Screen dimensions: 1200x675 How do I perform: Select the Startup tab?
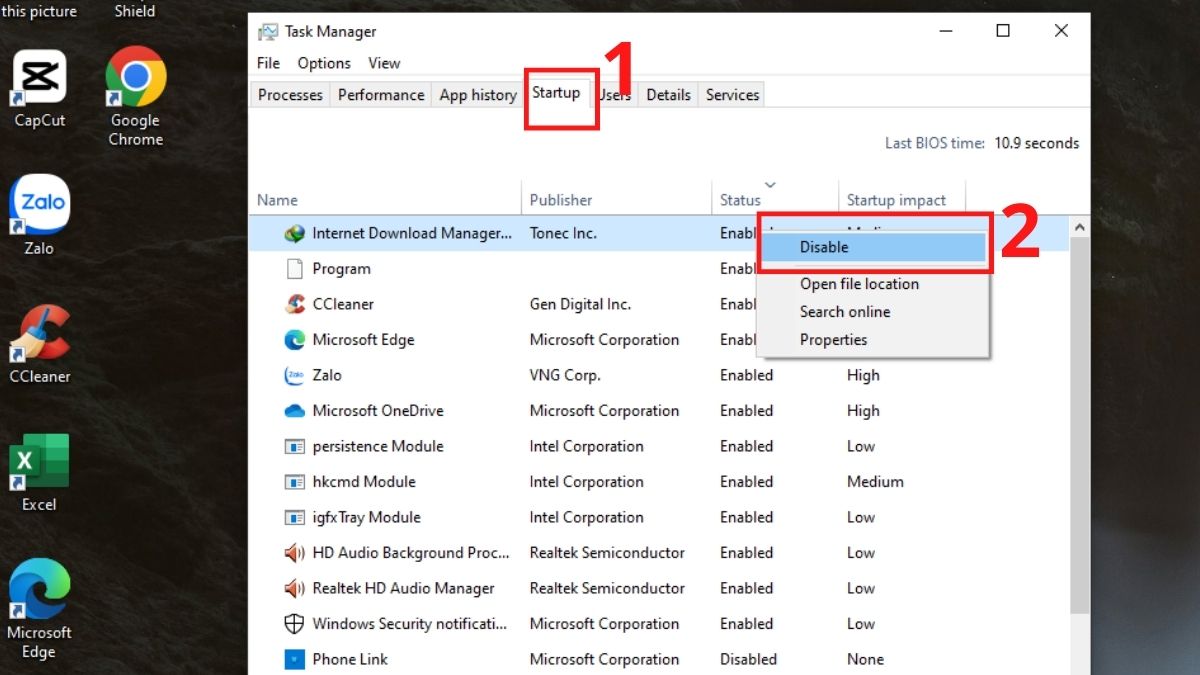556,93
